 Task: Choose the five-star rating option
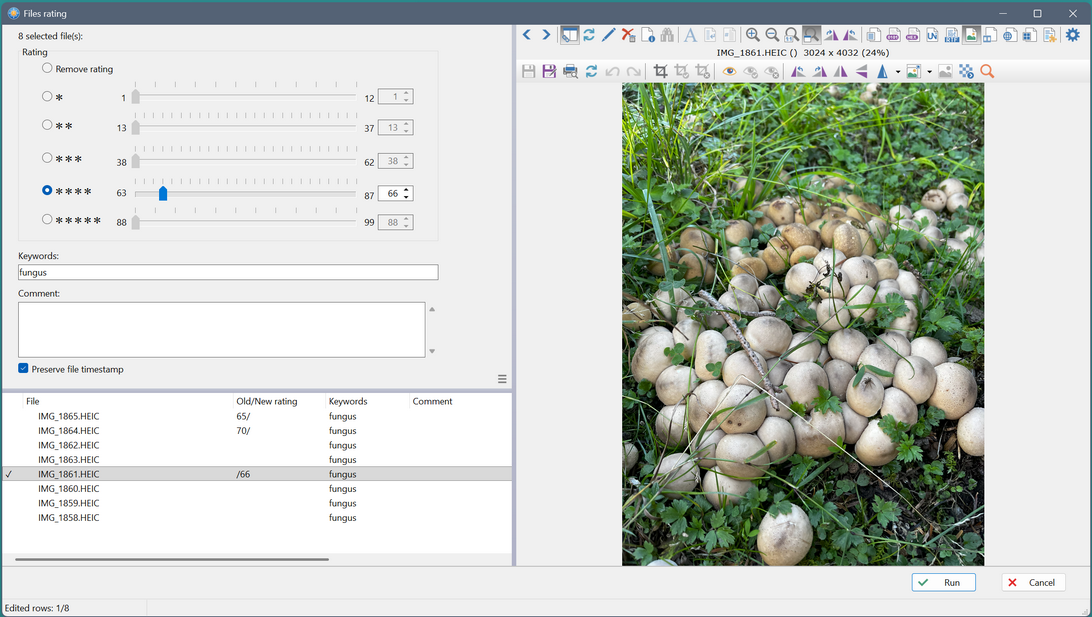click(47, 220)
